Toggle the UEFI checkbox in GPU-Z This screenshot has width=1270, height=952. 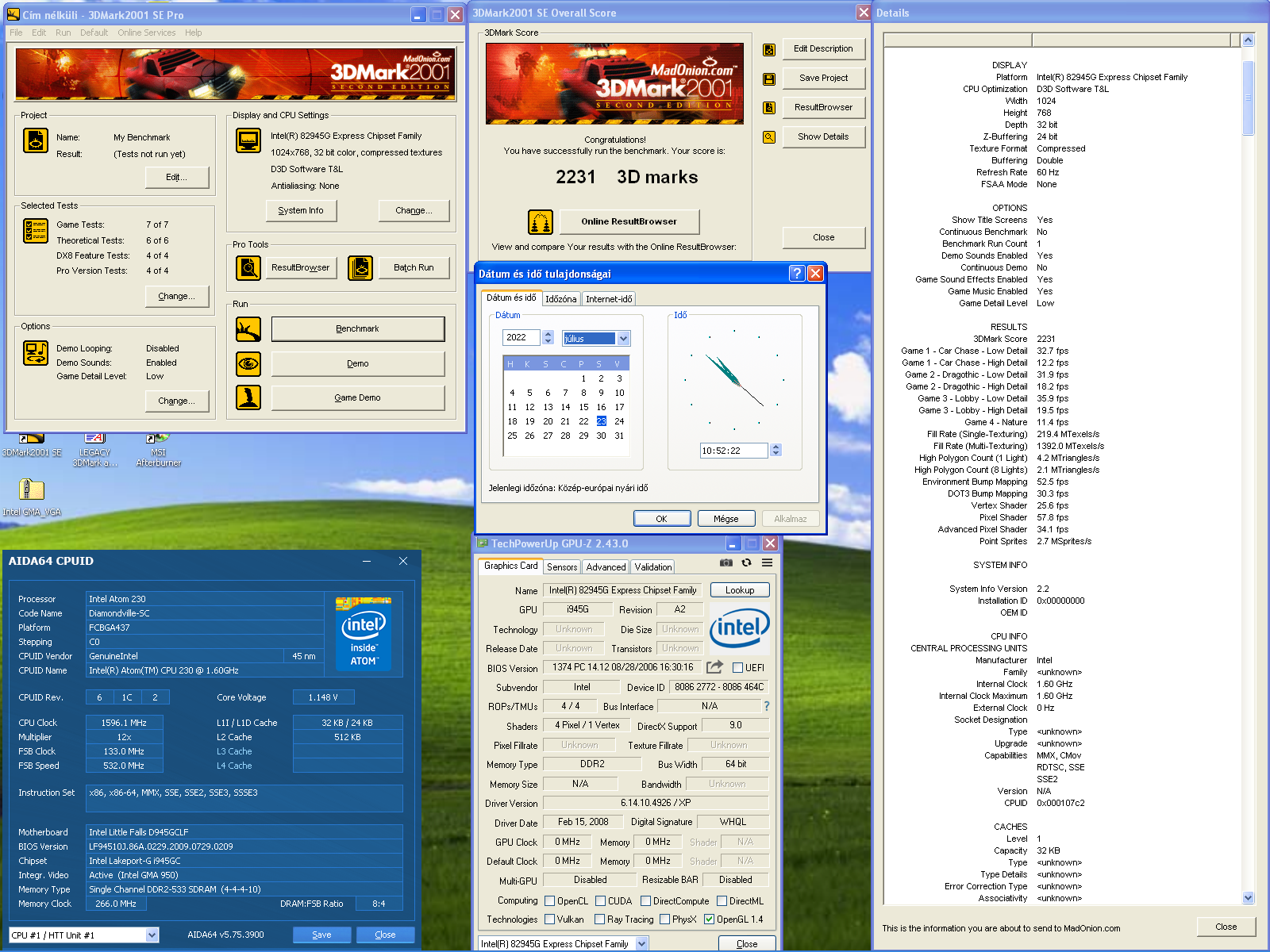(x=737, y=668)
